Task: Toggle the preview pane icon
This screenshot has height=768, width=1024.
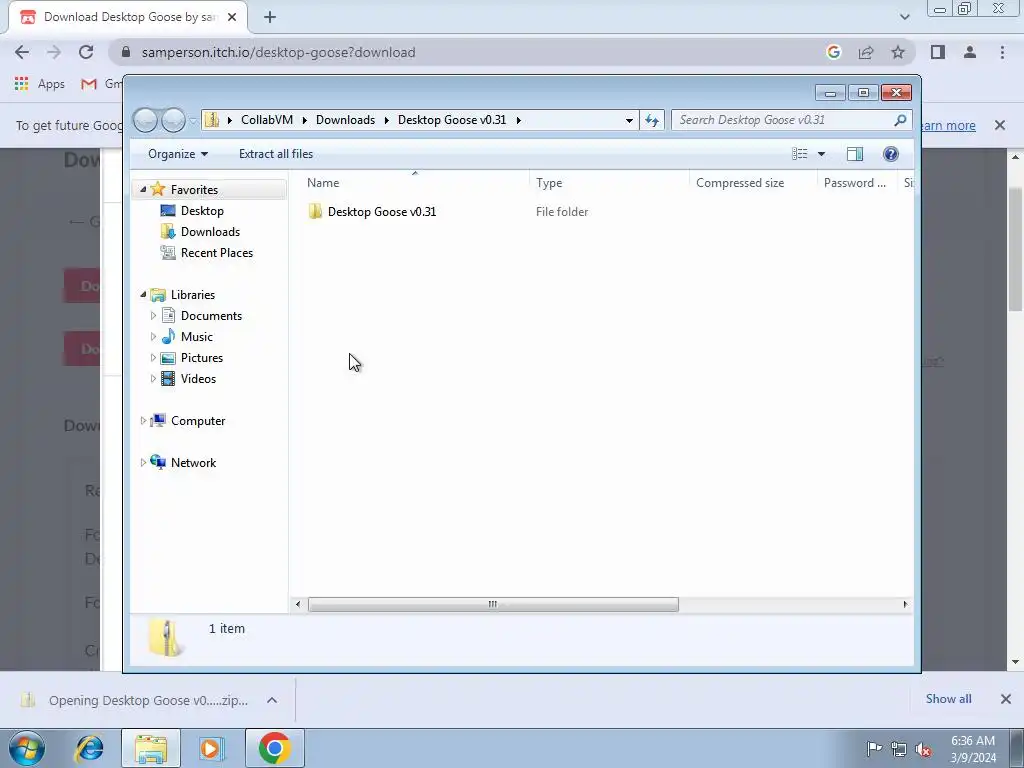Action: pos(855,153)
